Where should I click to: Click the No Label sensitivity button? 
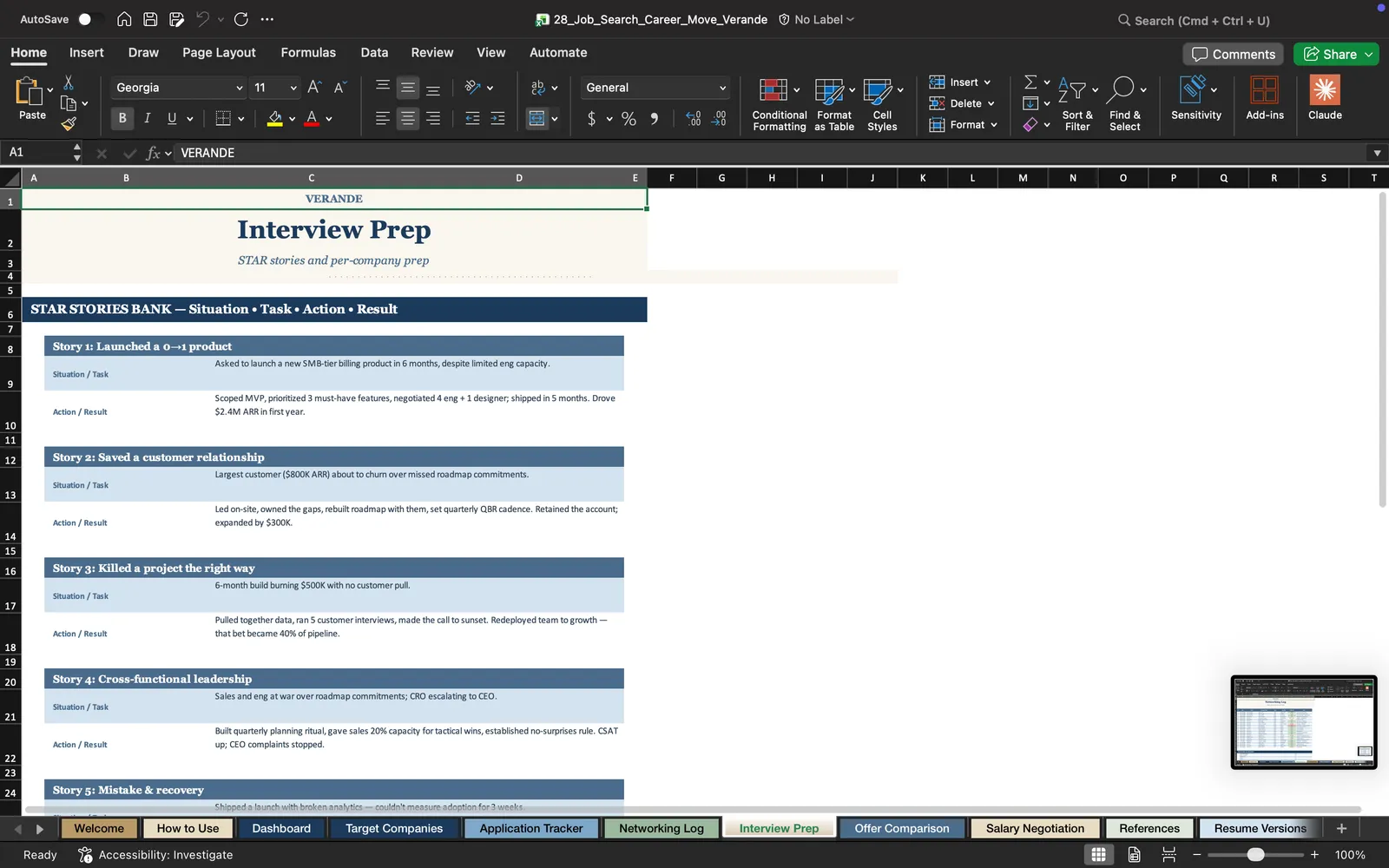pos(816,19)
